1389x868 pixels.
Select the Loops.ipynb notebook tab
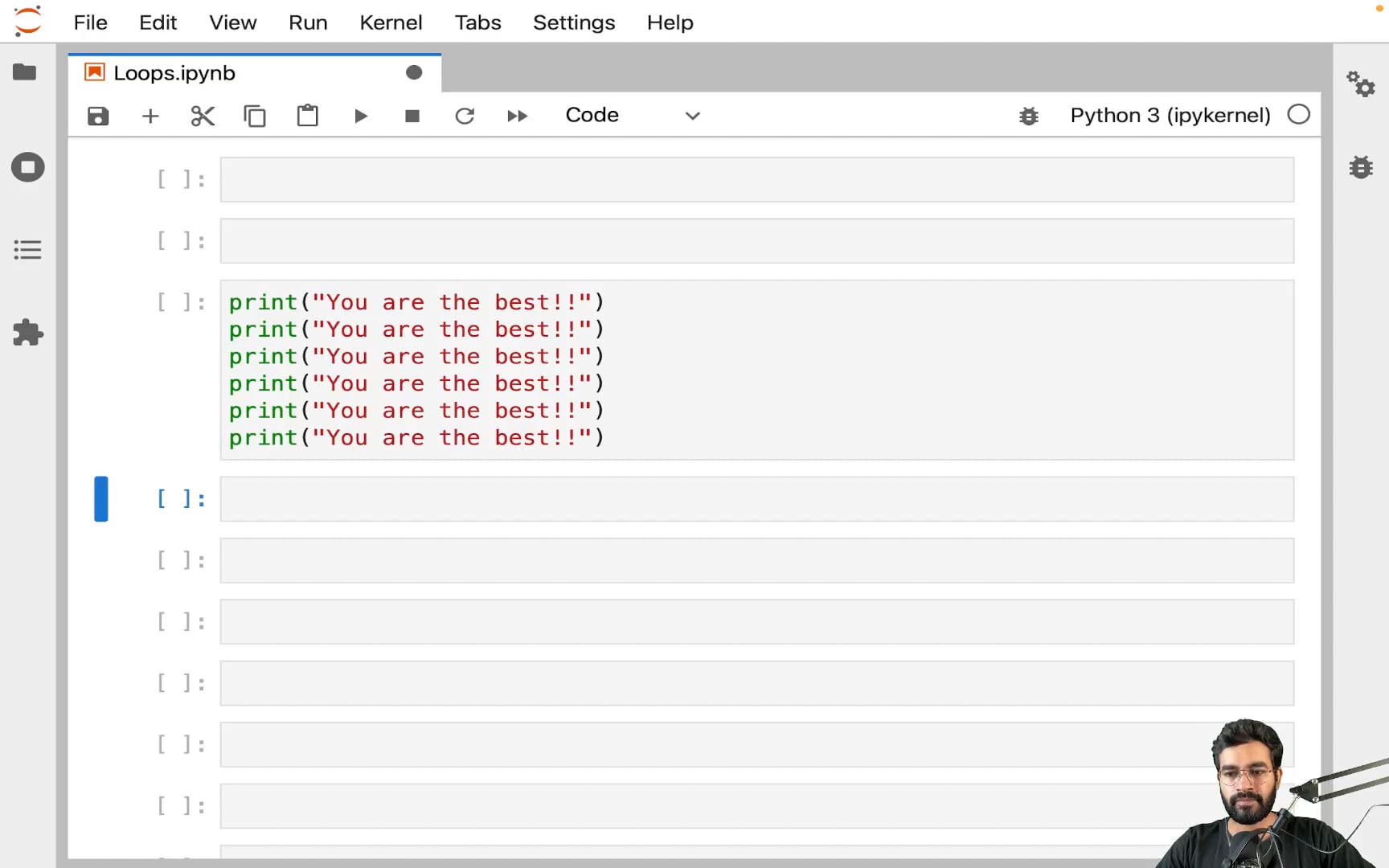pyautogui.click(x=255, y=72)
